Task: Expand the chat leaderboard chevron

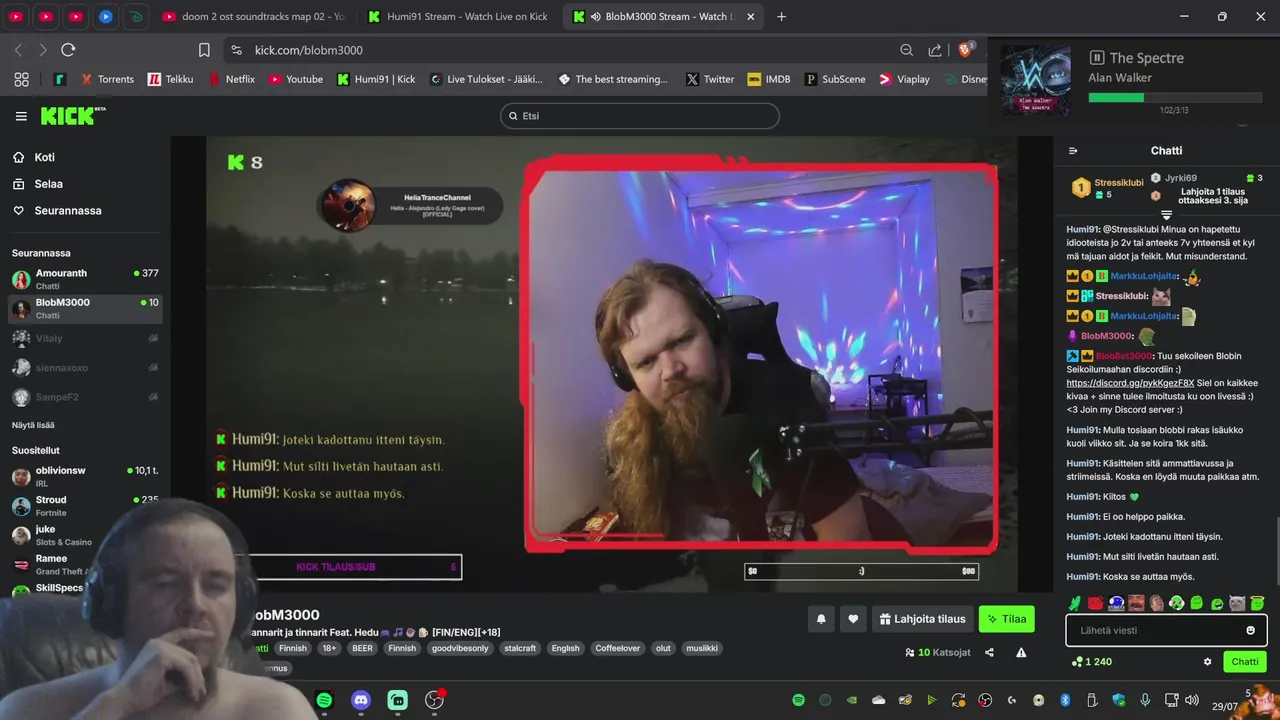Action: pyautogui.click(x=1166, y=215)
